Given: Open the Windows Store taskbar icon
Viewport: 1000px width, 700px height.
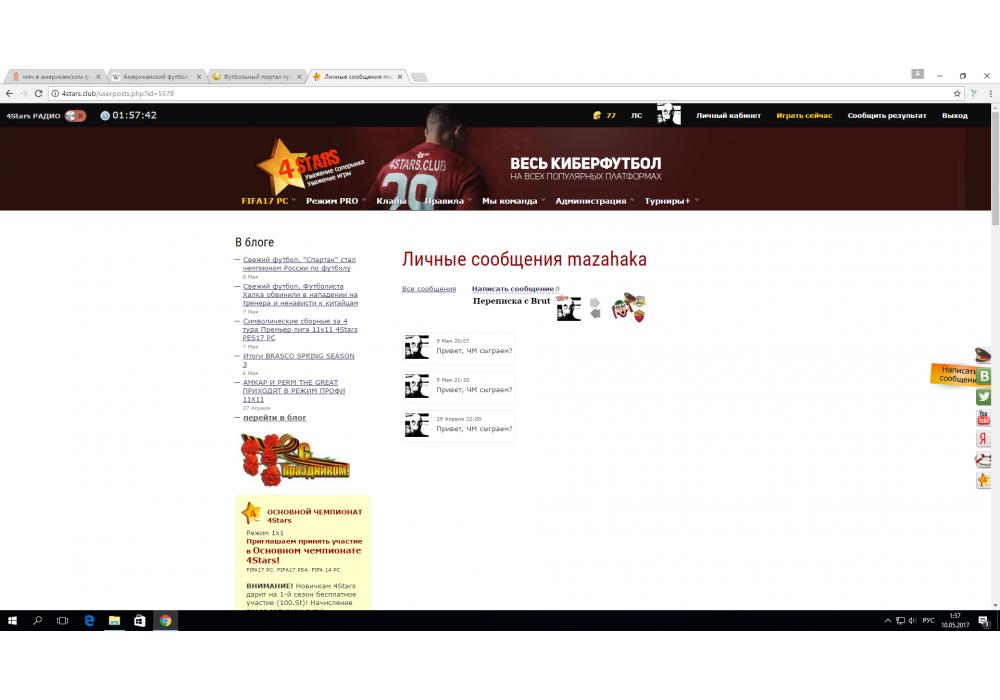Looking at the screenshot, I should (140, 620).
